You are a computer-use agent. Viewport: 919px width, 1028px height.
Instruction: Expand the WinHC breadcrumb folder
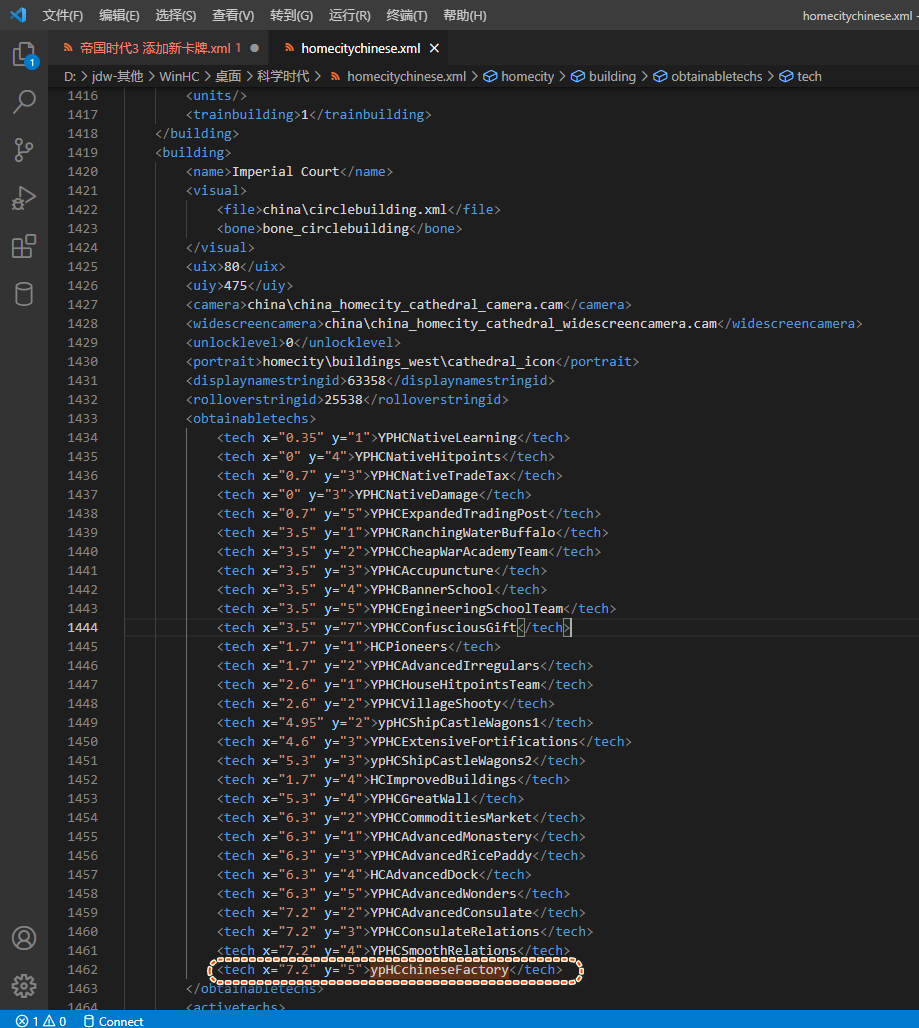coord(179,77)
